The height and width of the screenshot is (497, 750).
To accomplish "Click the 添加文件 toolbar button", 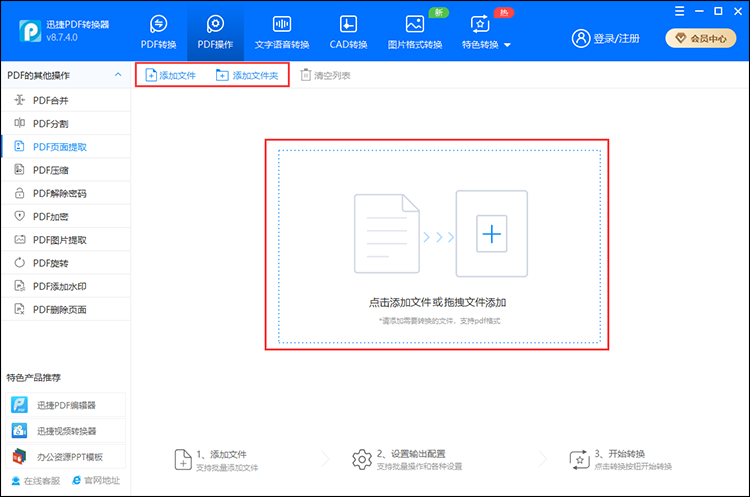I will coord(171,75).
